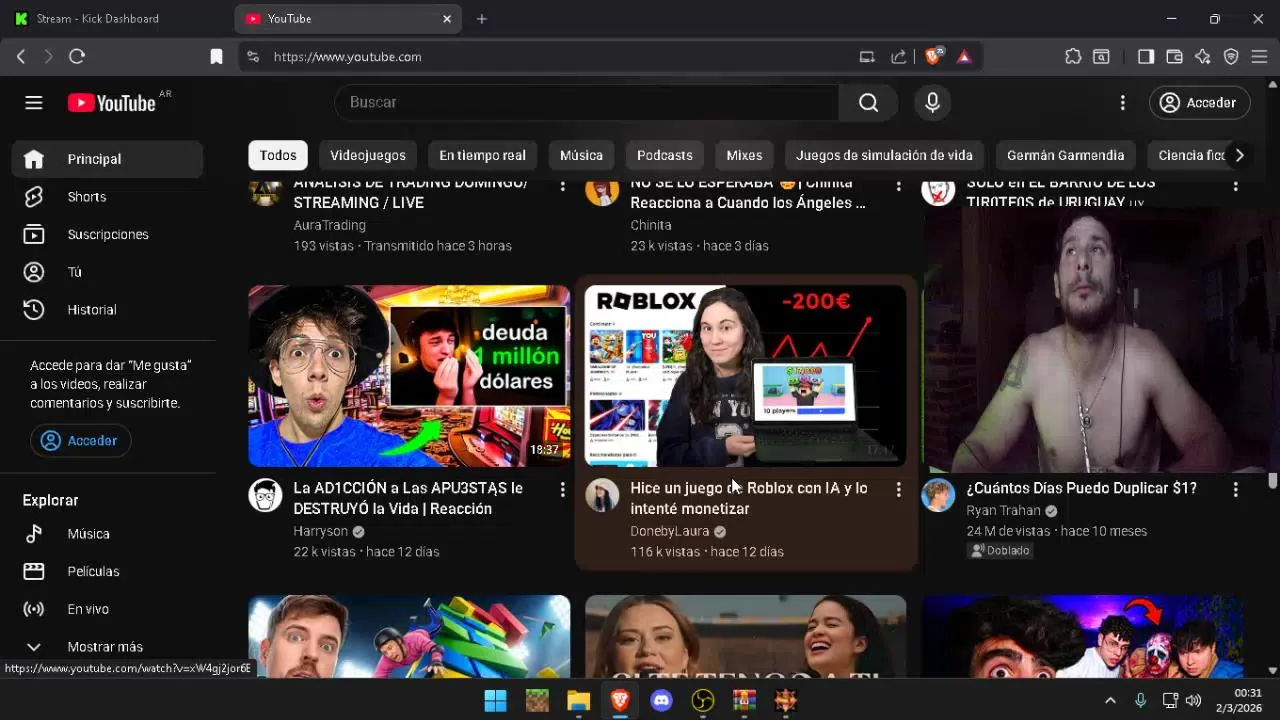Click the bookmark icon in toolbar

tap(216, 57)
